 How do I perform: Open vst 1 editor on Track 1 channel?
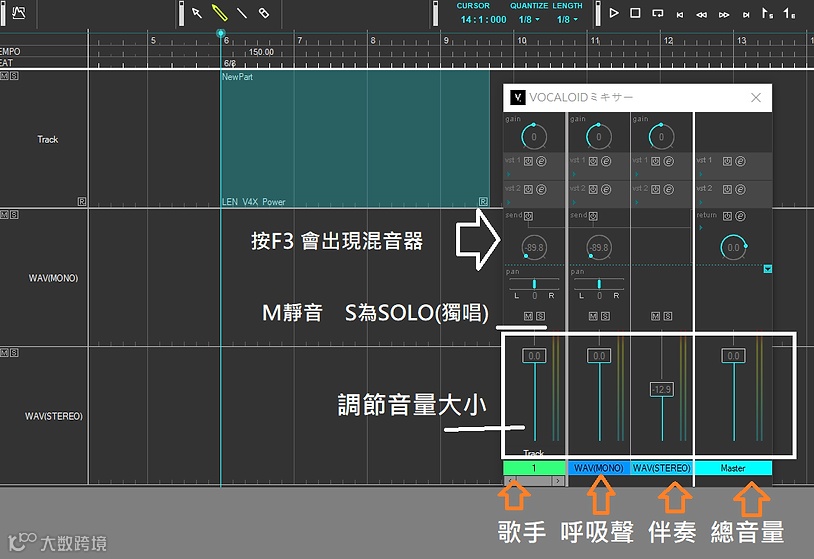point(541,161)
